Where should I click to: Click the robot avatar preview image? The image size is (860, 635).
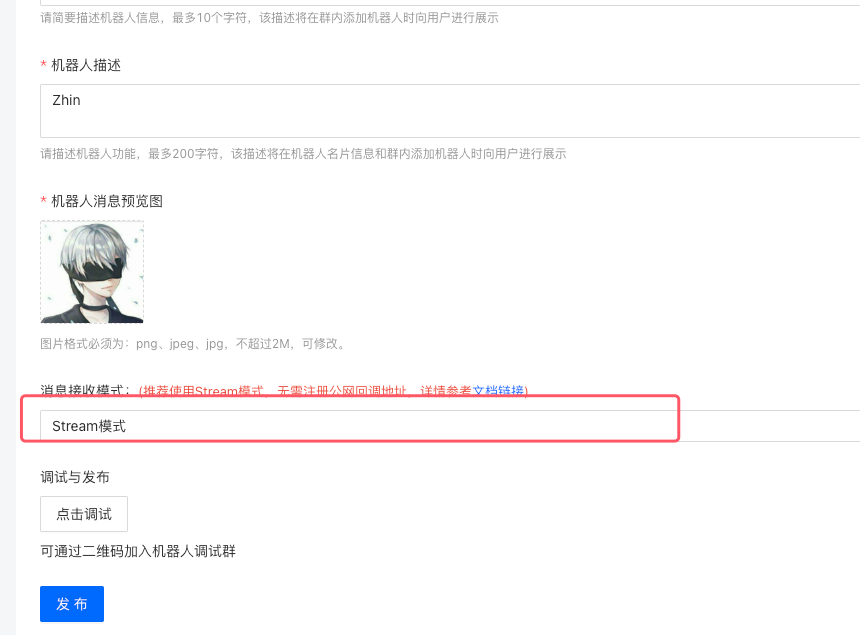[92, 272]
